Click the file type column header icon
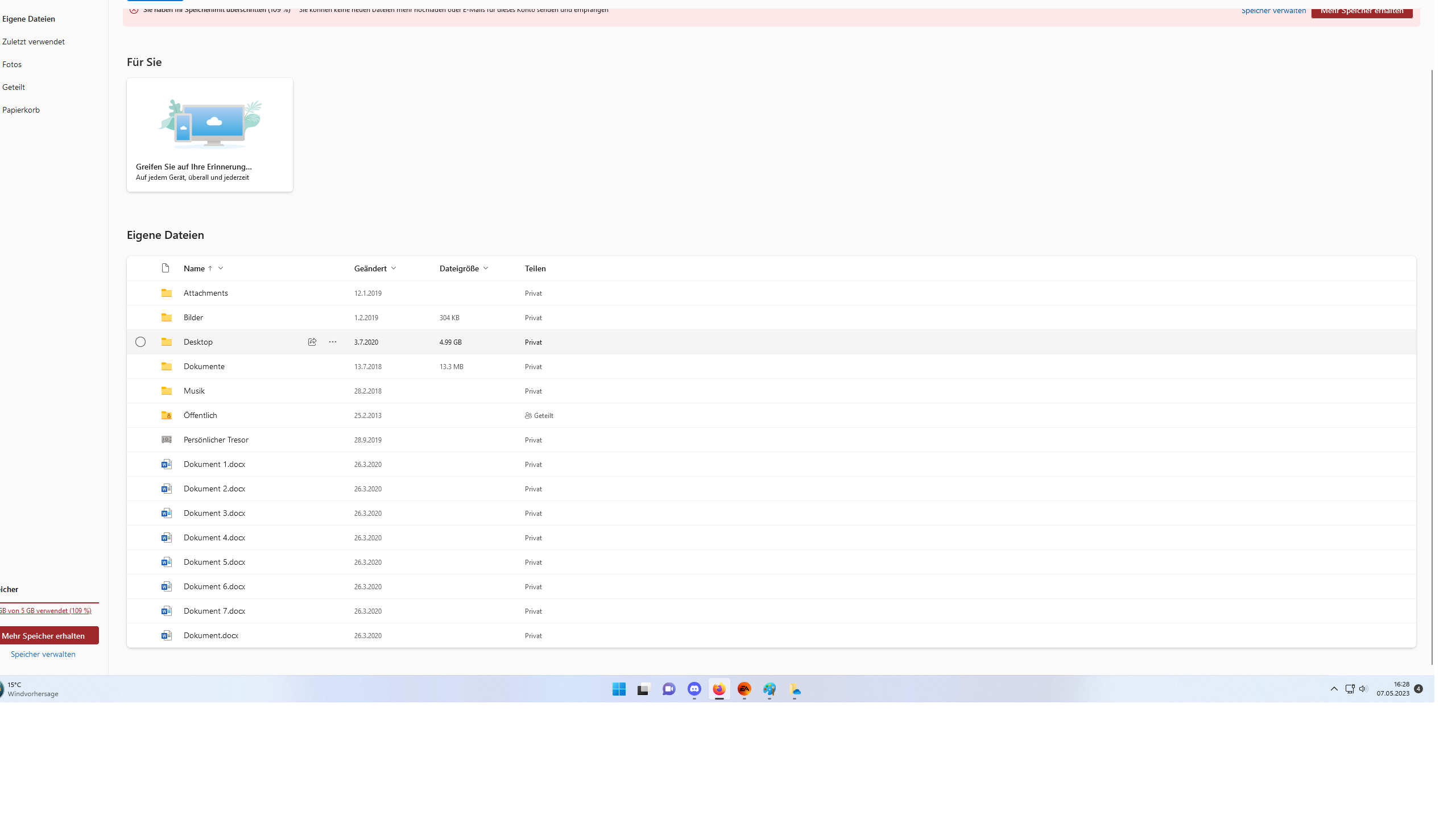The width and height of the screenshot is (1456, 819). [x=166, y=268]
